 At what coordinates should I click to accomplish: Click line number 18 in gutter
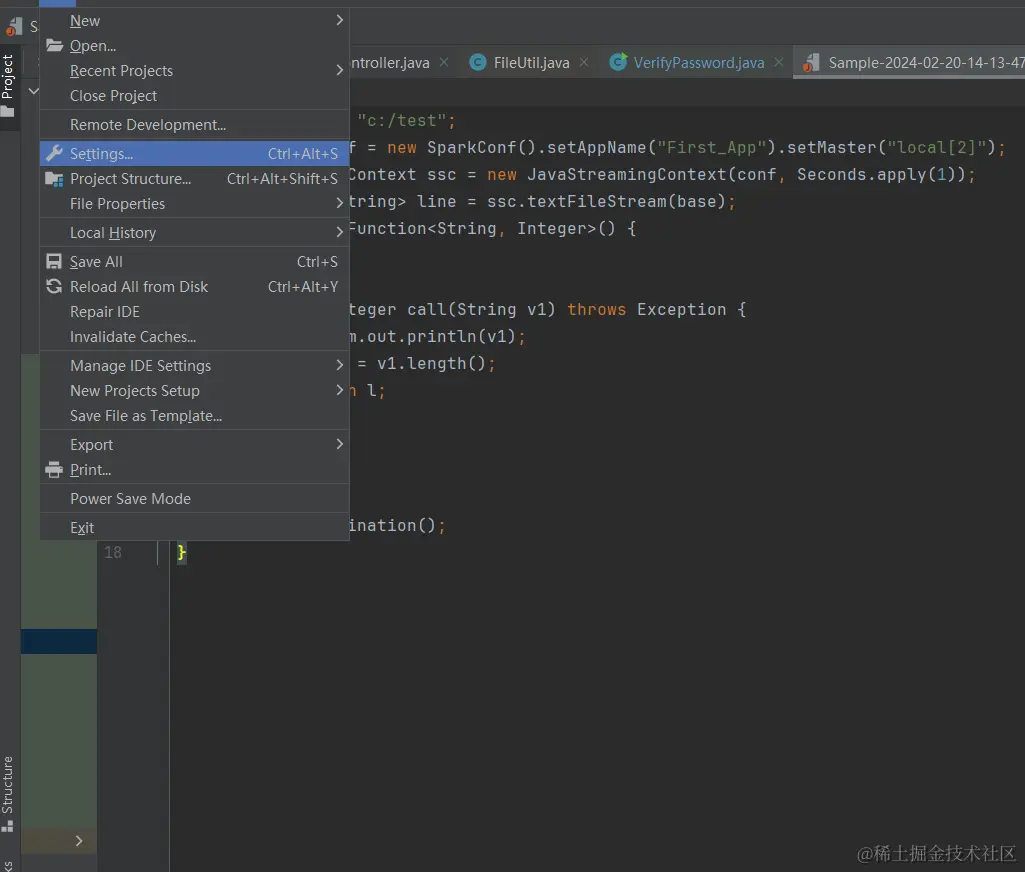[x=113, y=552]
